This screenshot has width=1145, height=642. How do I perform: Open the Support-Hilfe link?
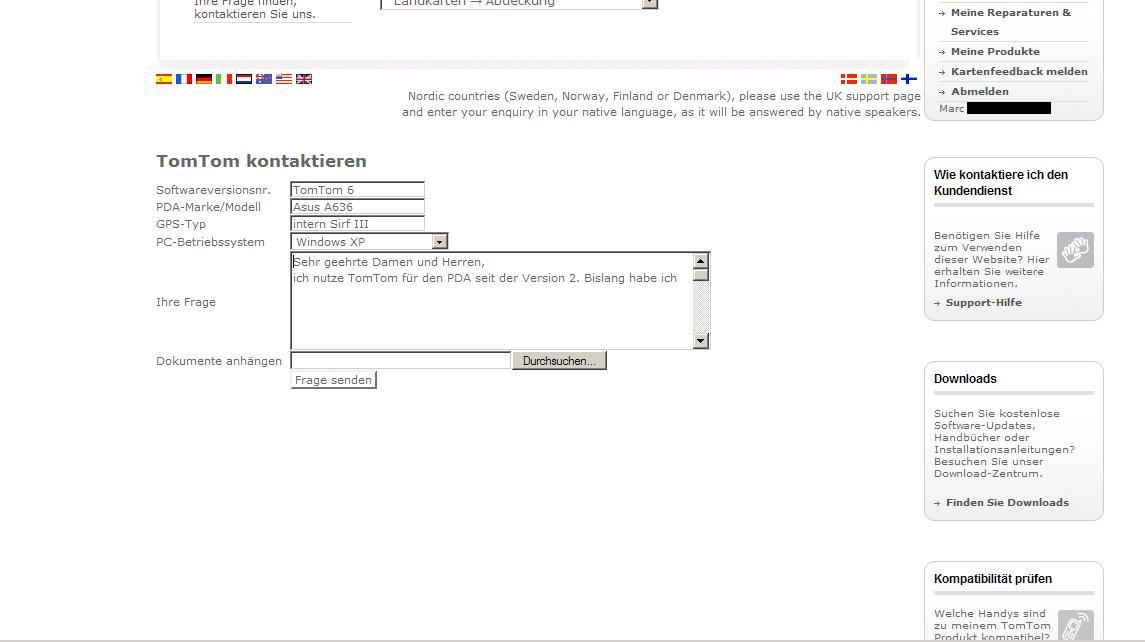pos(984,302)
